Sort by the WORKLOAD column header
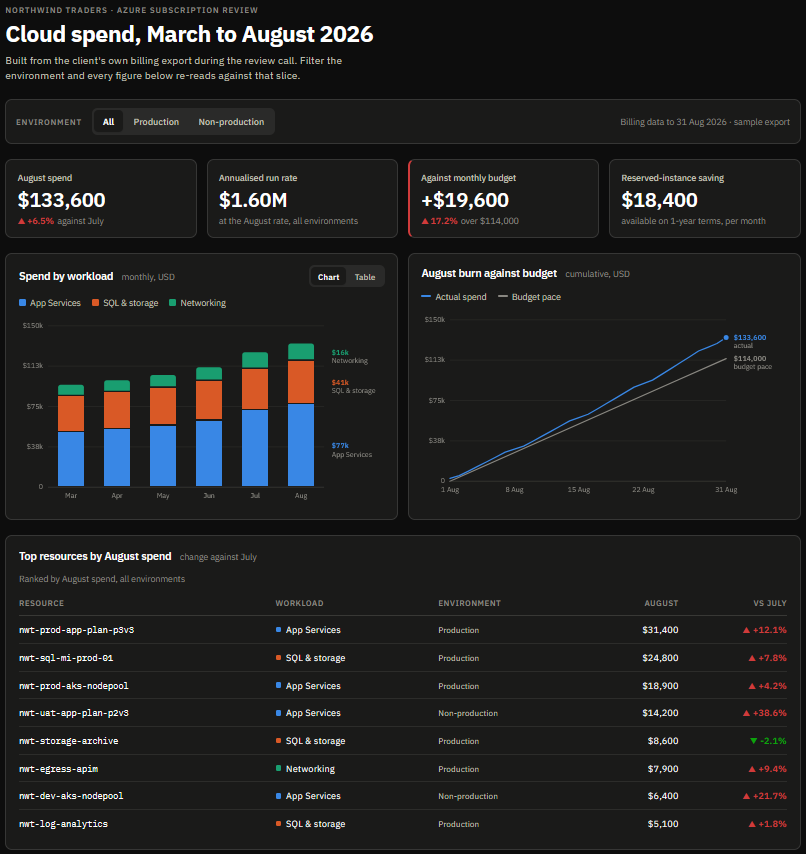This screenshot has width=806, height=854. pos(300,603)
